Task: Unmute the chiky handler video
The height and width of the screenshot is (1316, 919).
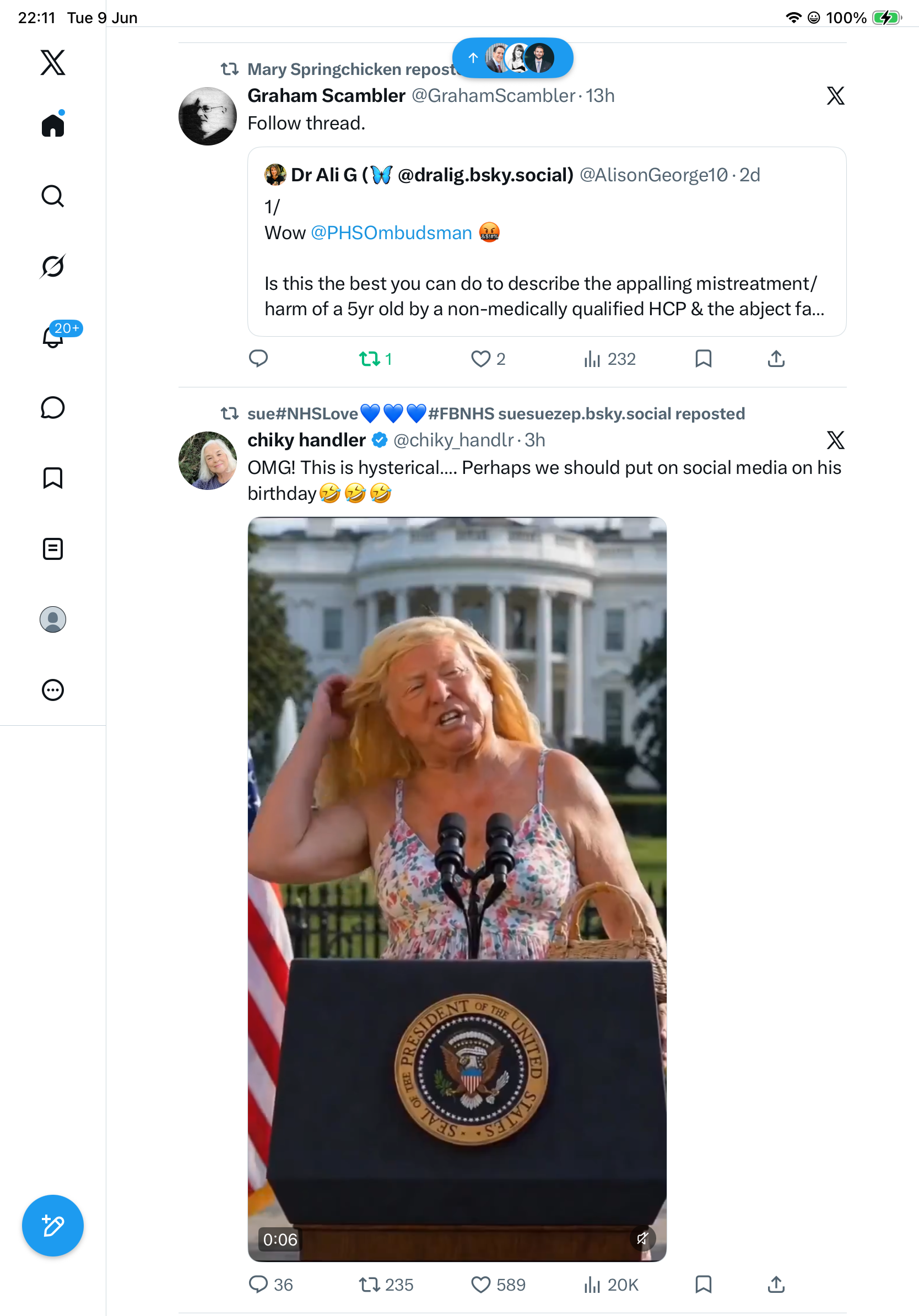Action: pyautogui.click(x=642, y=1238)
